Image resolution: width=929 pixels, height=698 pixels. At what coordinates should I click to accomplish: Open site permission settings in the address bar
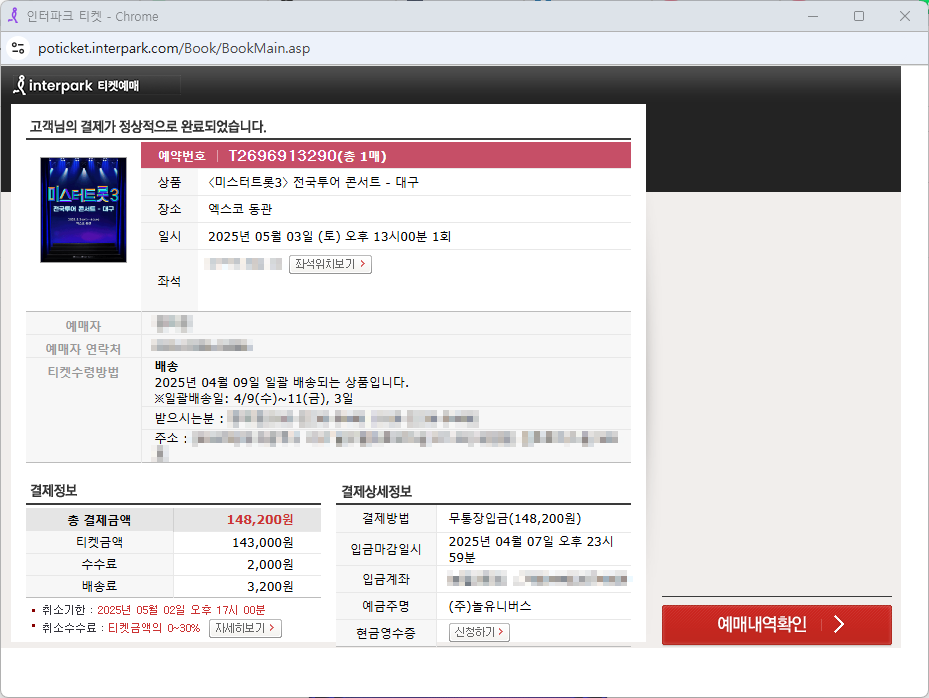(x=20, y=47)
